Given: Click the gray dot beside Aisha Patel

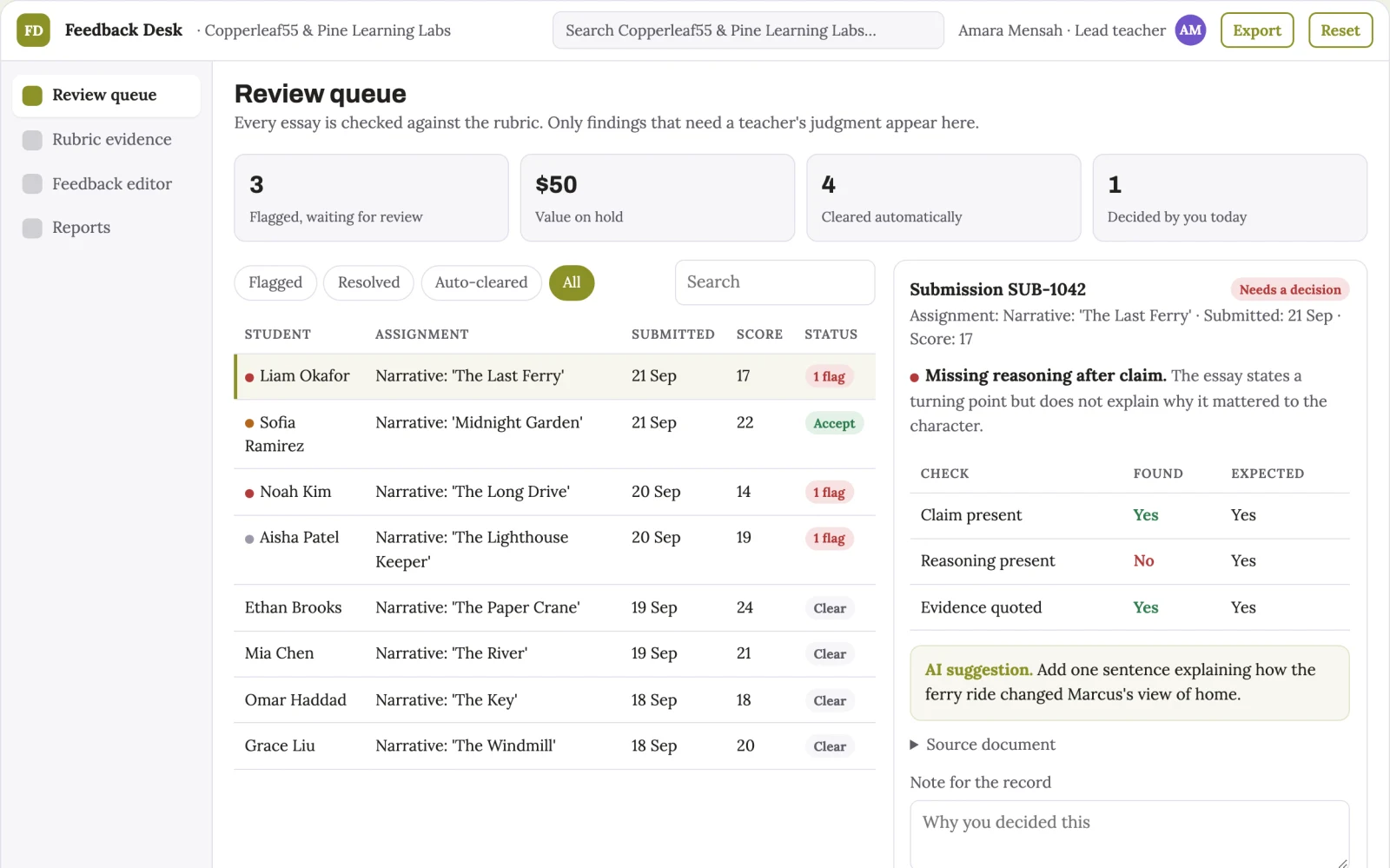Looking at the screenshot, I should (x=249, y=539).
